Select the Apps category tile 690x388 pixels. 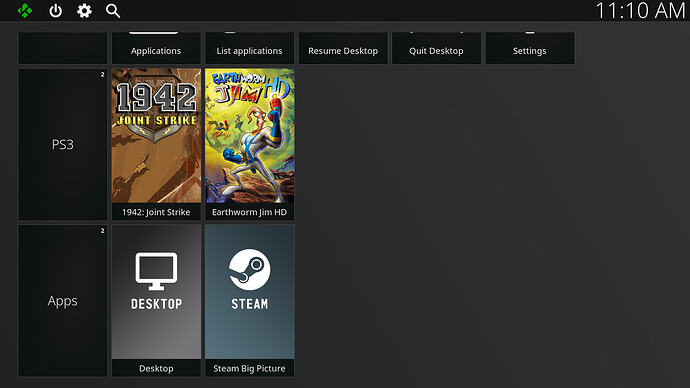62,301
